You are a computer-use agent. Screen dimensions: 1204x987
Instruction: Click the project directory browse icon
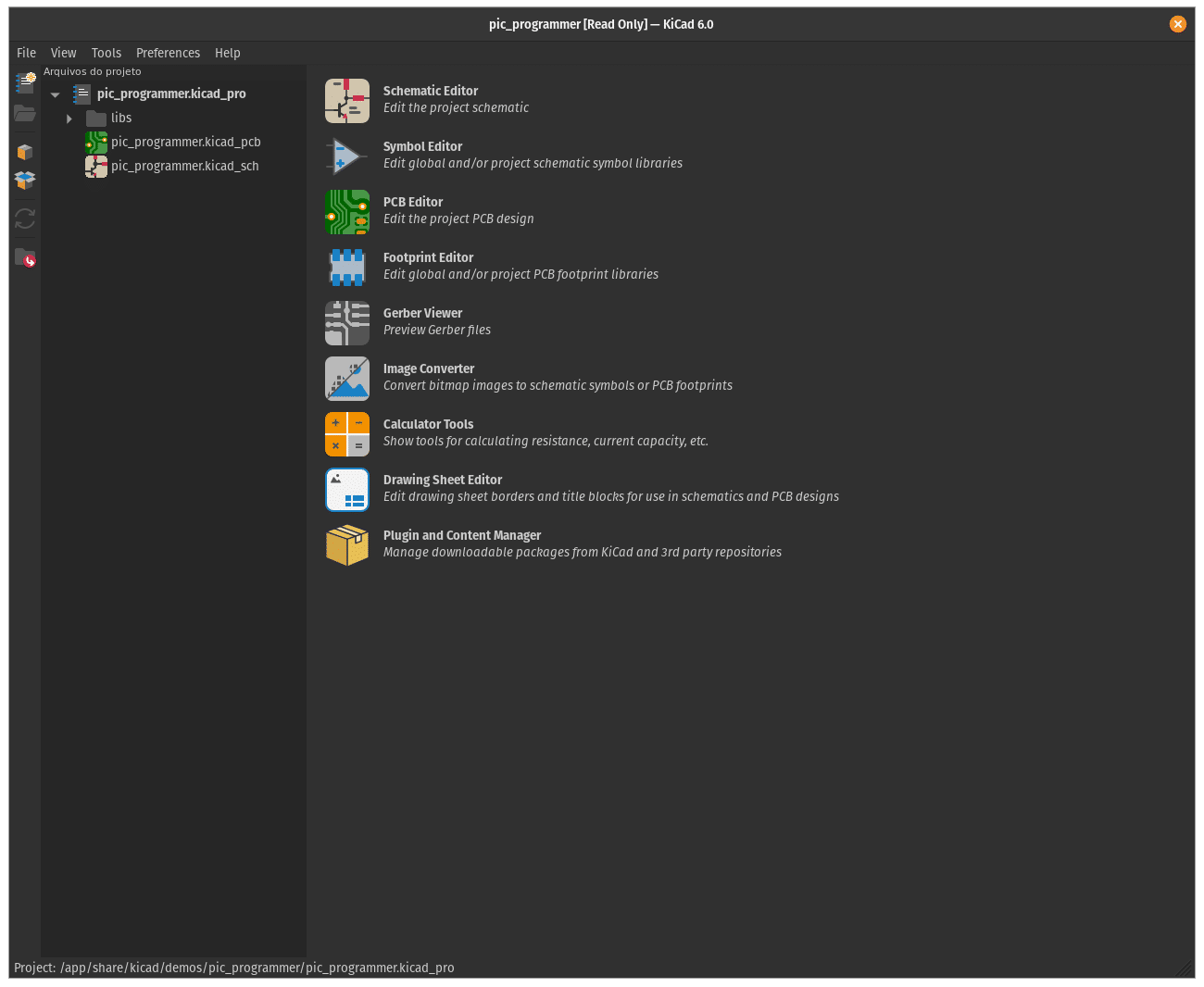click(x=25, y=259)
